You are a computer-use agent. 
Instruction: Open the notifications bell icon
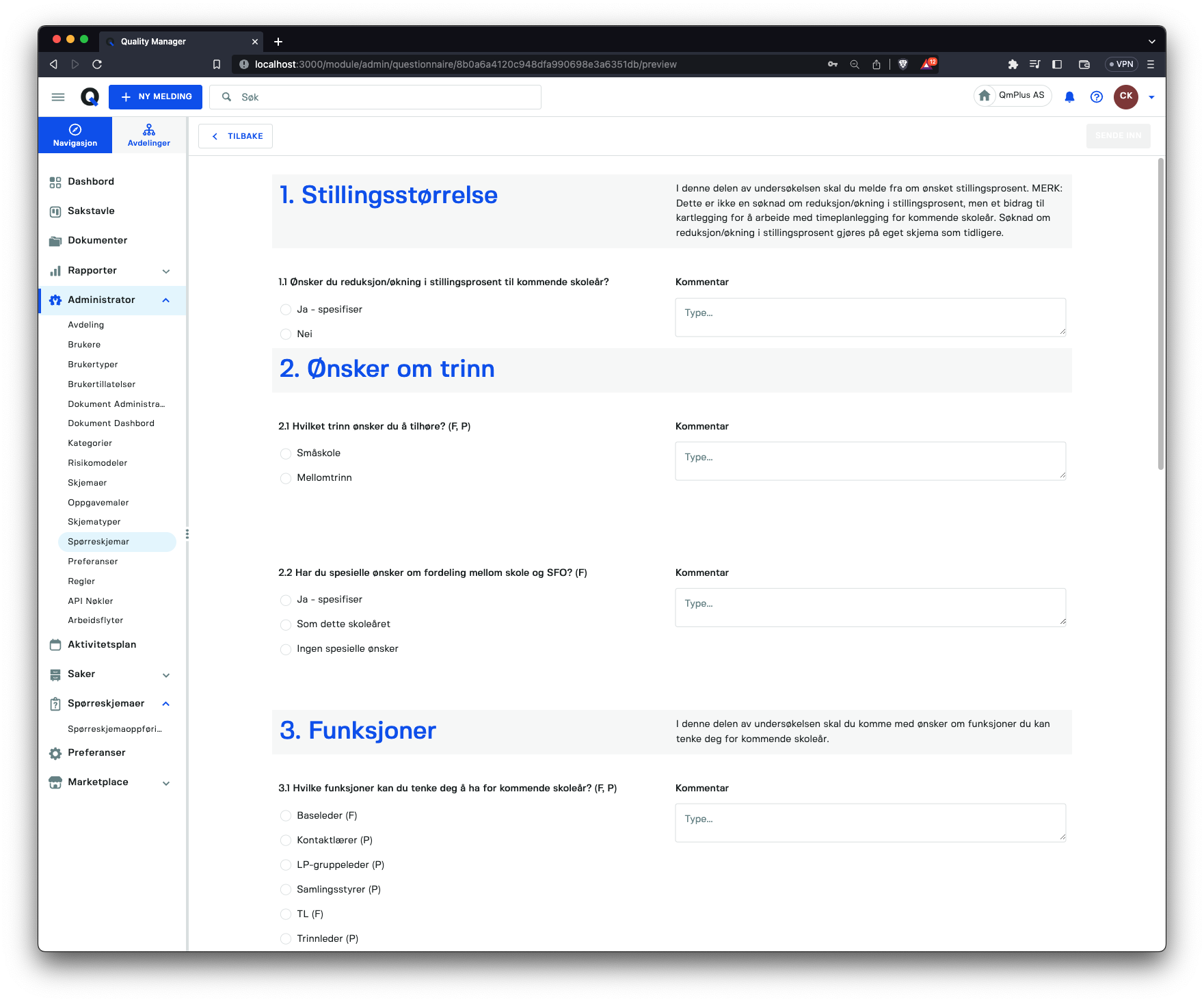[x=1069, y=97]
